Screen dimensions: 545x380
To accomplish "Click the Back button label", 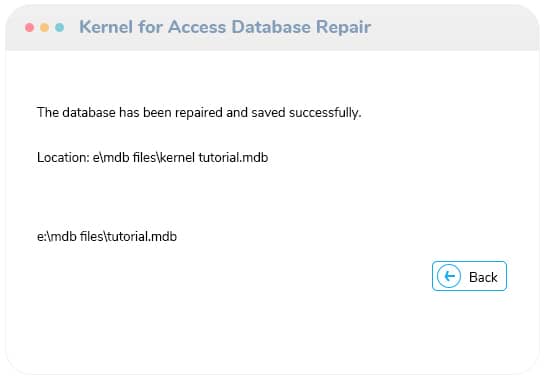I will [483, 277].
